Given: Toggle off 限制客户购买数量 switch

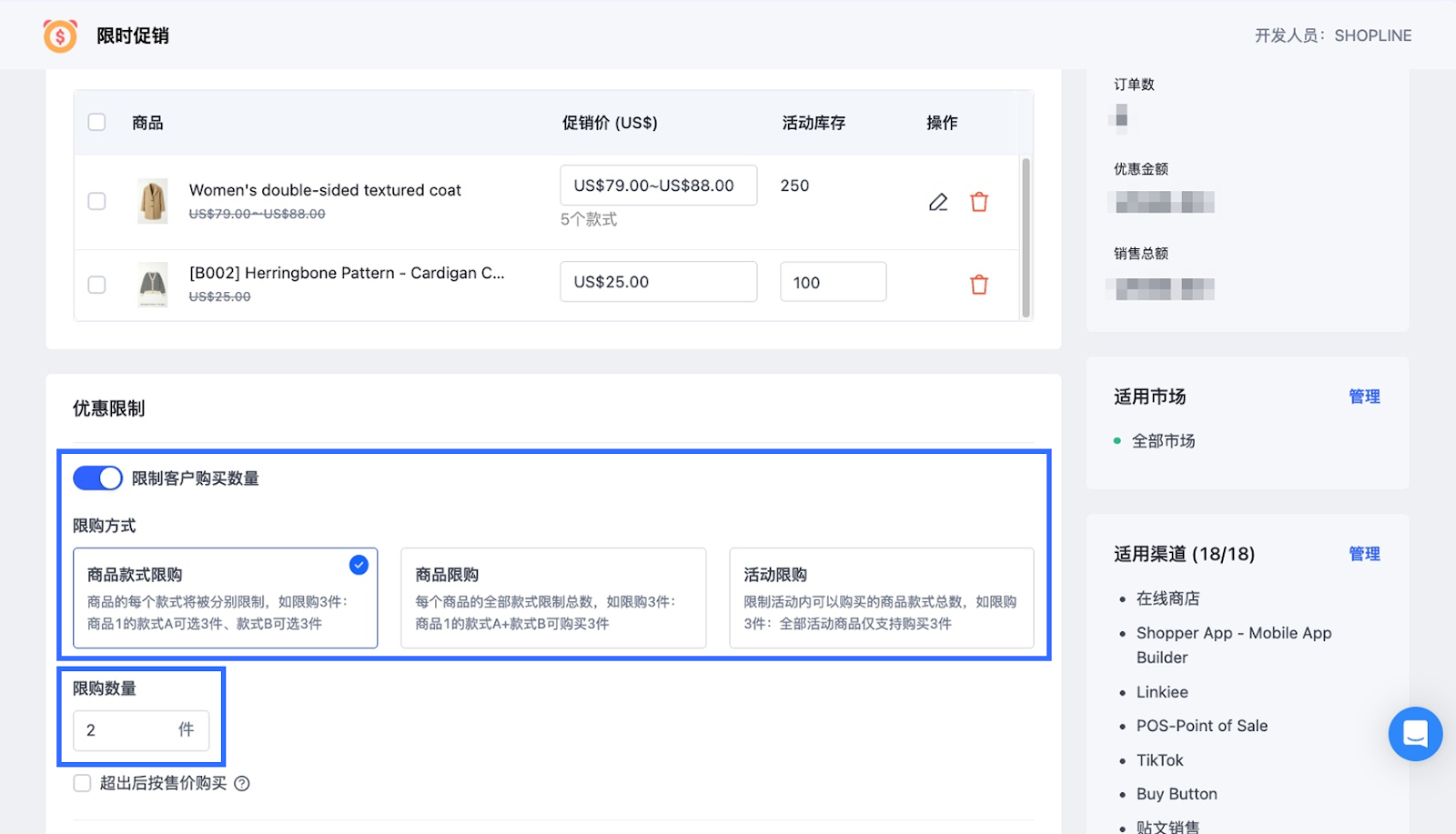Looking at the screenshot, I should 97,478.
